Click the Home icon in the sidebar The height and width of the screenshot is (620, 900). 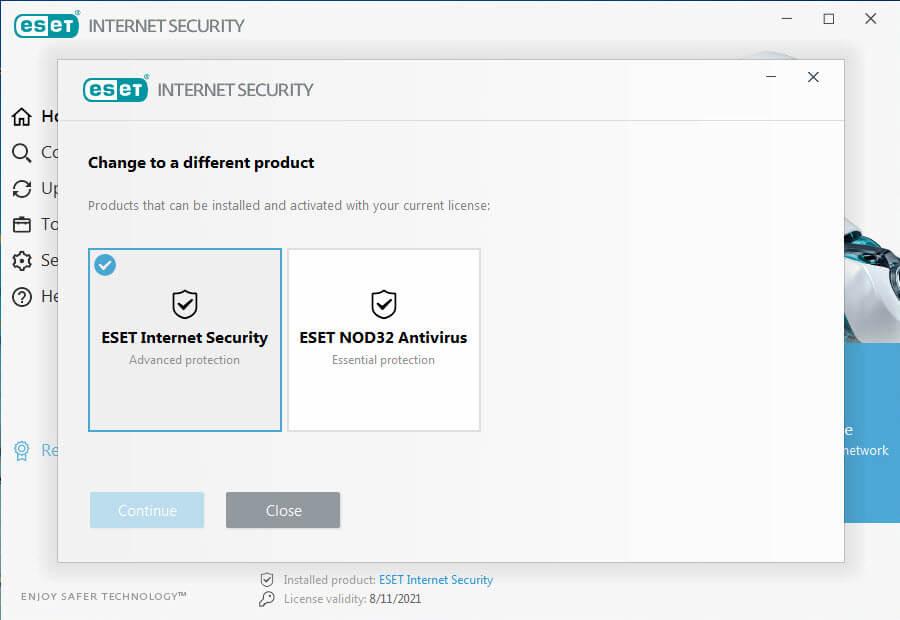(21, 117)
